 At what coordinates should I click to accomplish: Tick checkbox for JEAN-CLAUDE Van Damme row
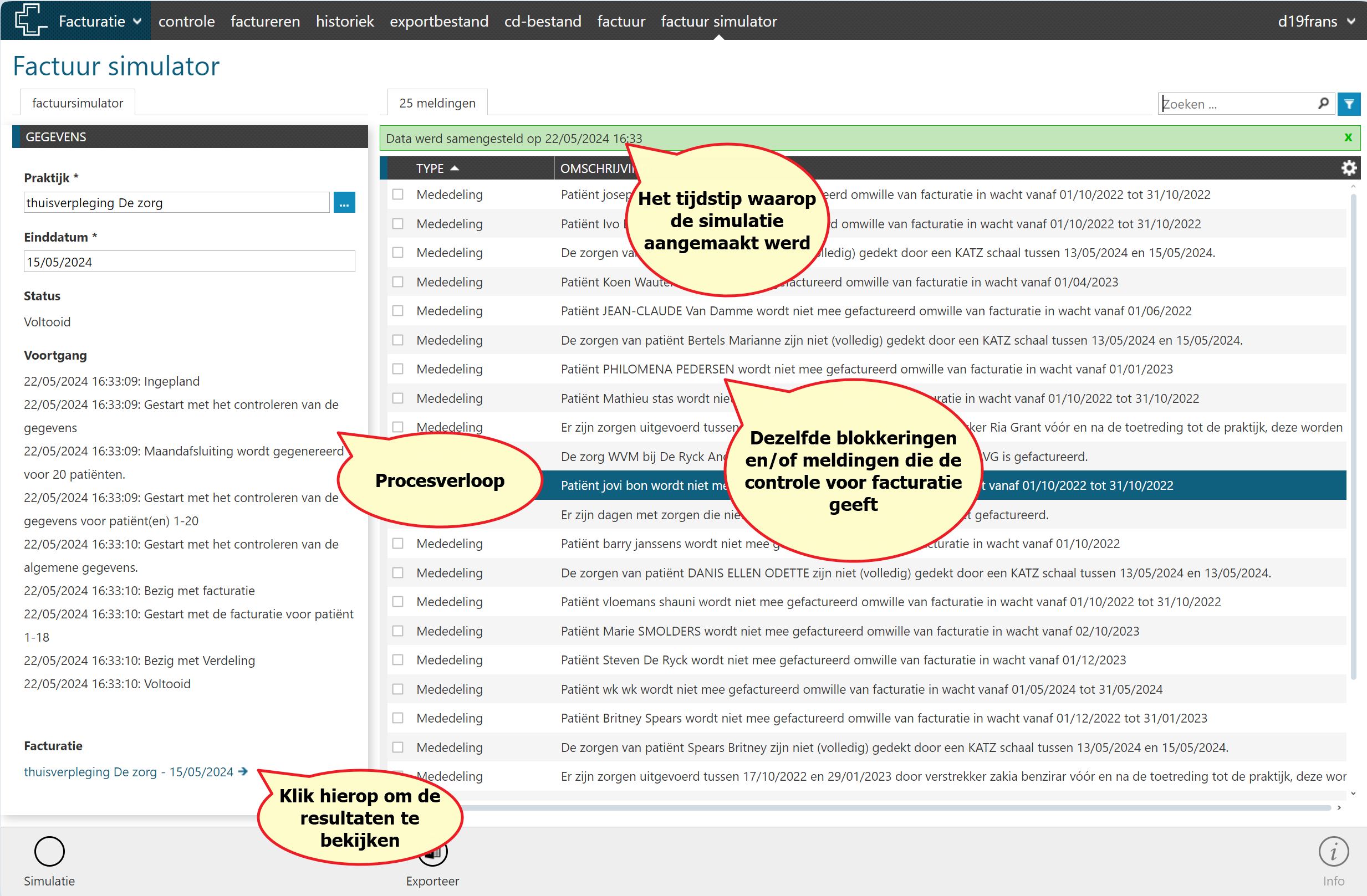coord(397,311)
